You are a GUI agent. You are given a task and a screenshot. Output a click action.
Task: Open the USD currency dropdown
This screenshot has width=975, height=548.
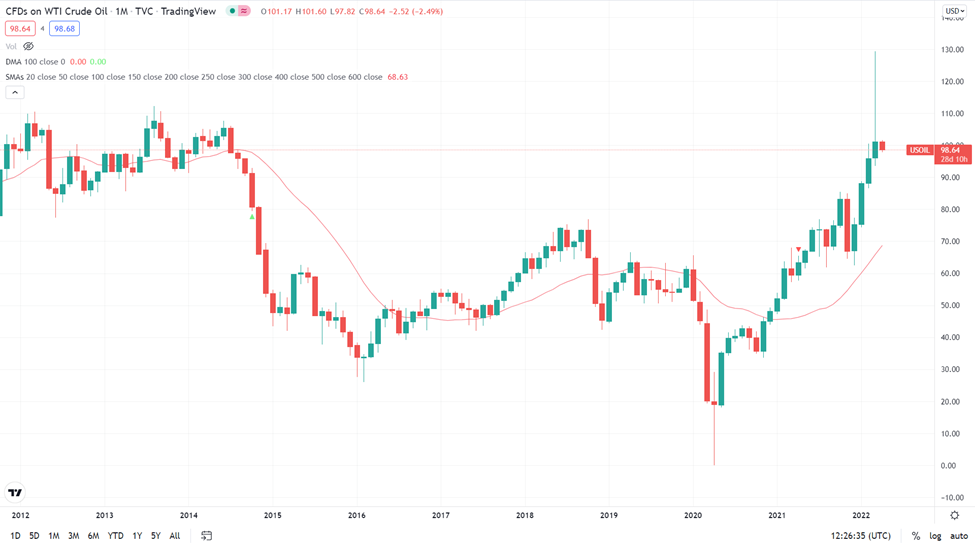pos(954,11)
